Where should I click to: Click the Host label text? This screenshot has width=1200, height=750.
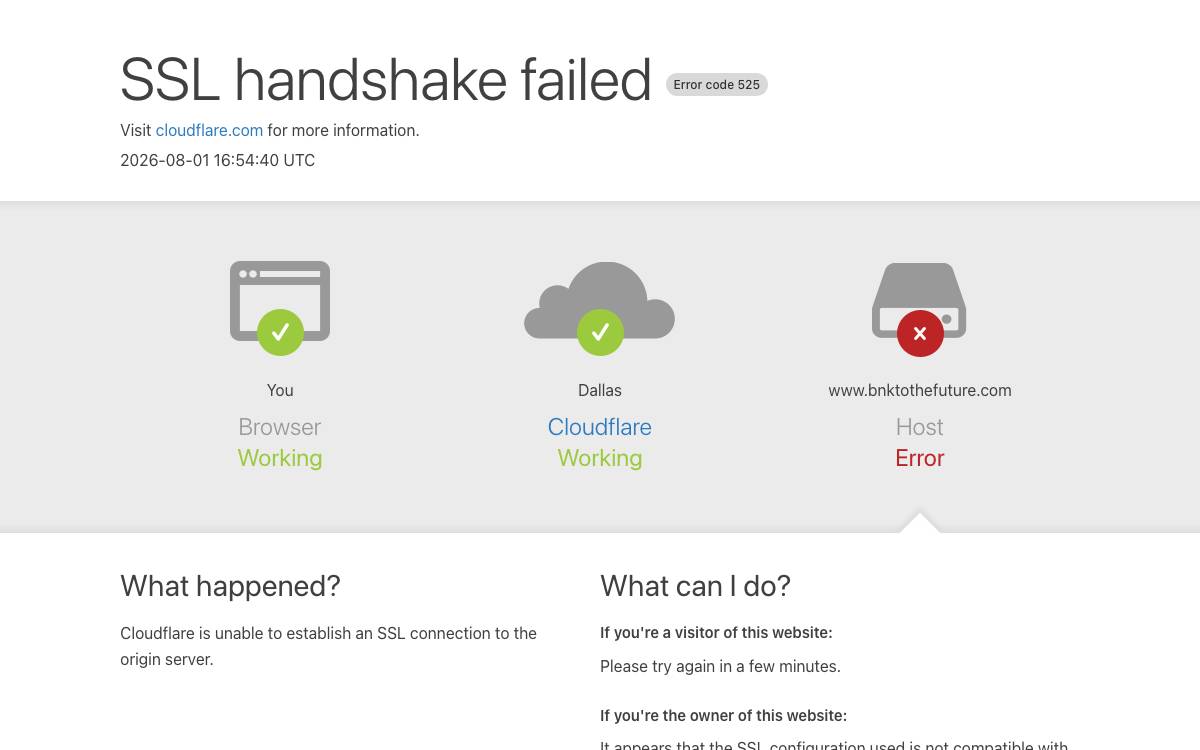[x=920, y=427]
